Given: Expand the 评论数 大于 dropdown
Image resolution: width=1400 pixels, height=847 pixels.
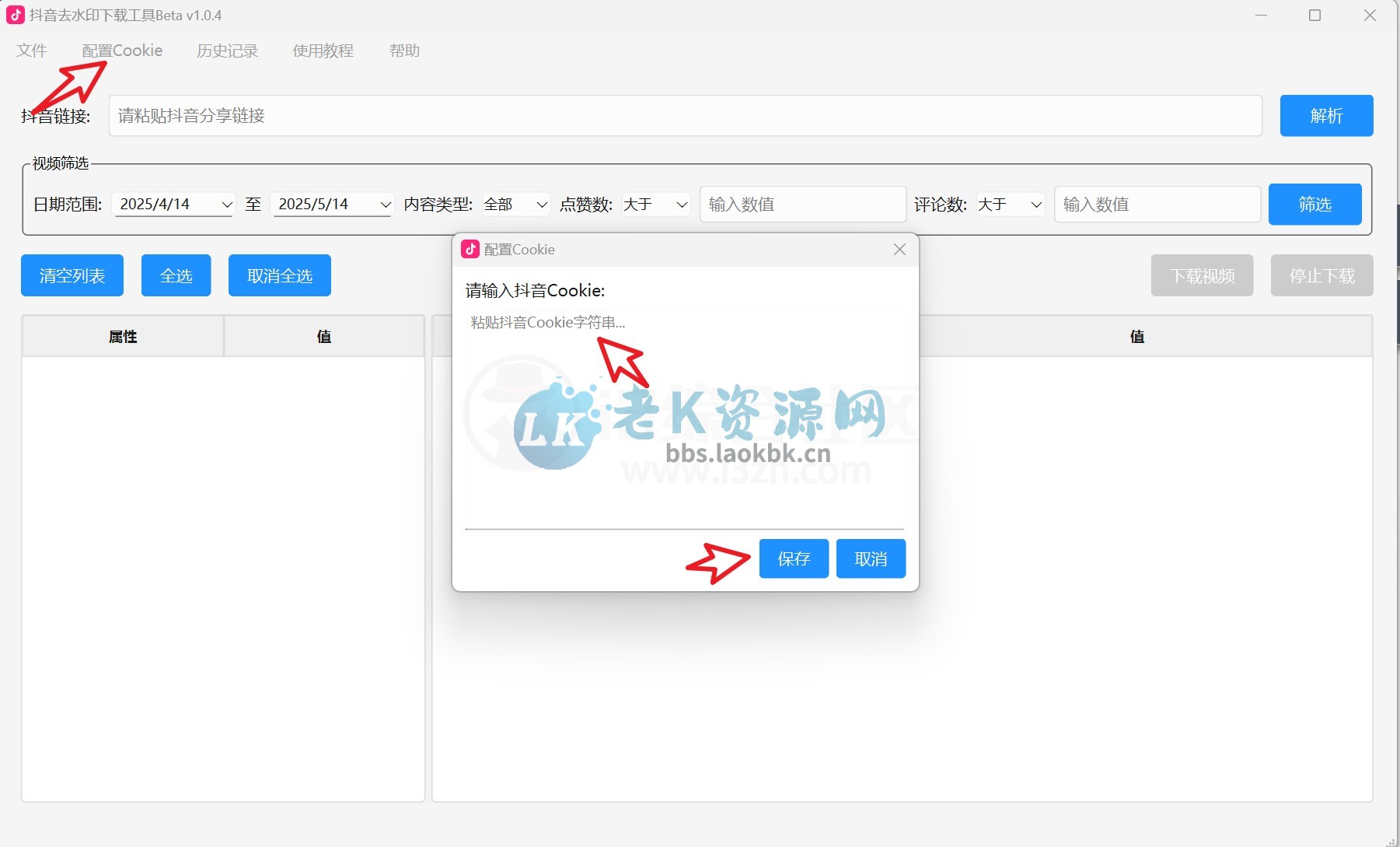Looking at the screenshot, I should click(x=1011, y=204).
